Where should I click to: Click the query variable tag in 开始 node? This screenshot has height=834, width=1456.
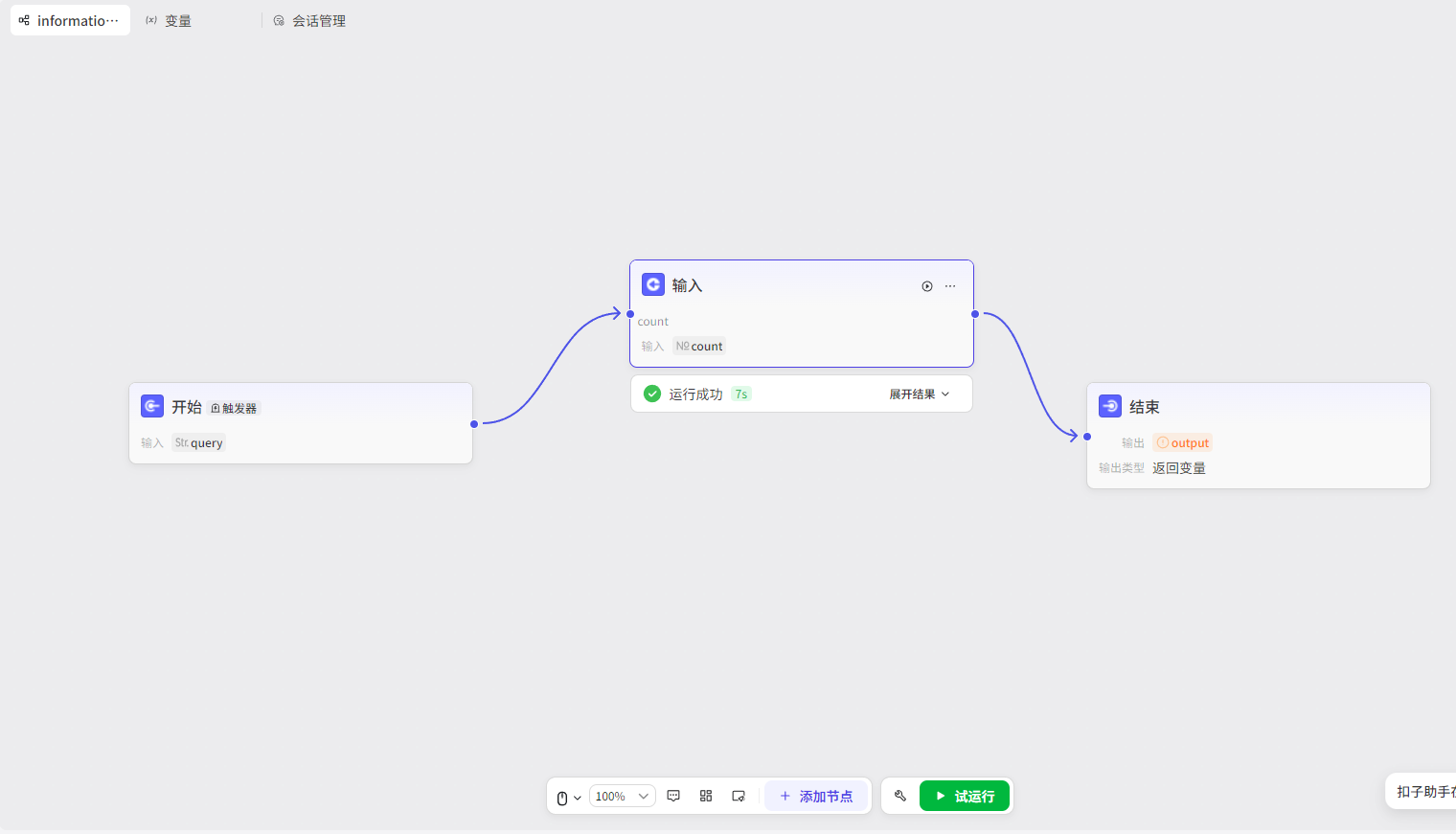199,443
